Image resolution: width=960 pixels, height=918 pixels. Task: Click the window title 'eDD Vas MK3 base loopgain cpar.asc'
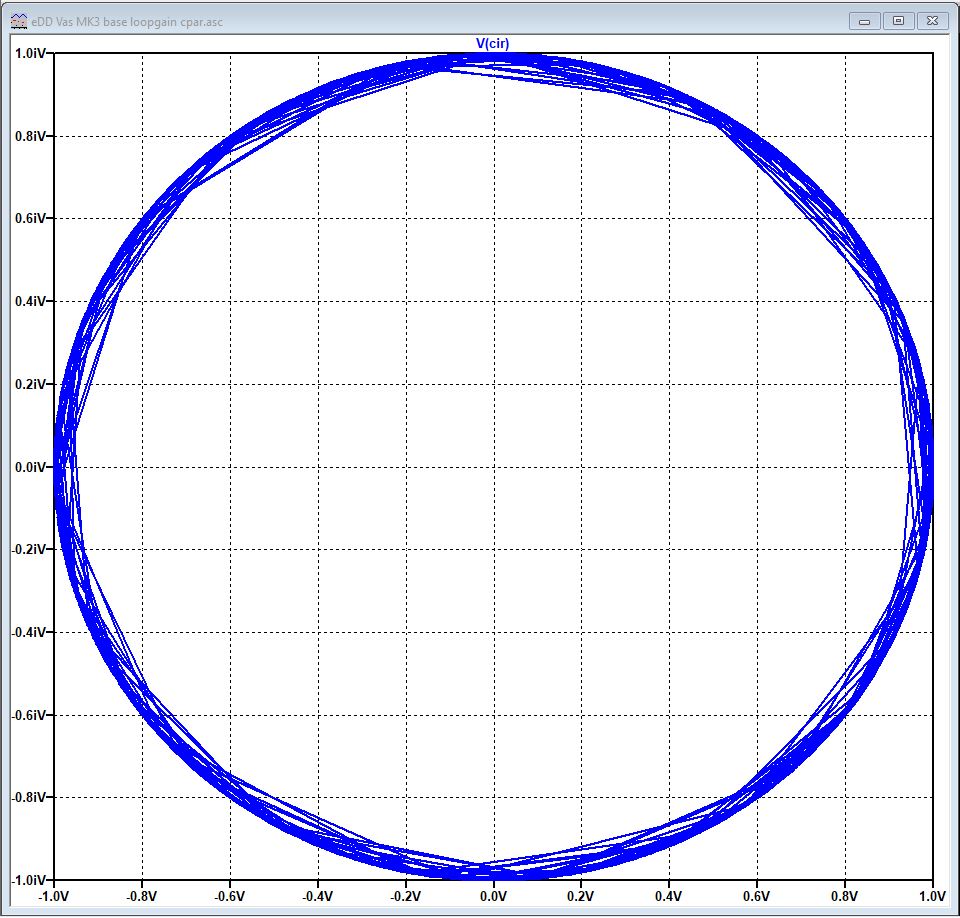point(127,22)
